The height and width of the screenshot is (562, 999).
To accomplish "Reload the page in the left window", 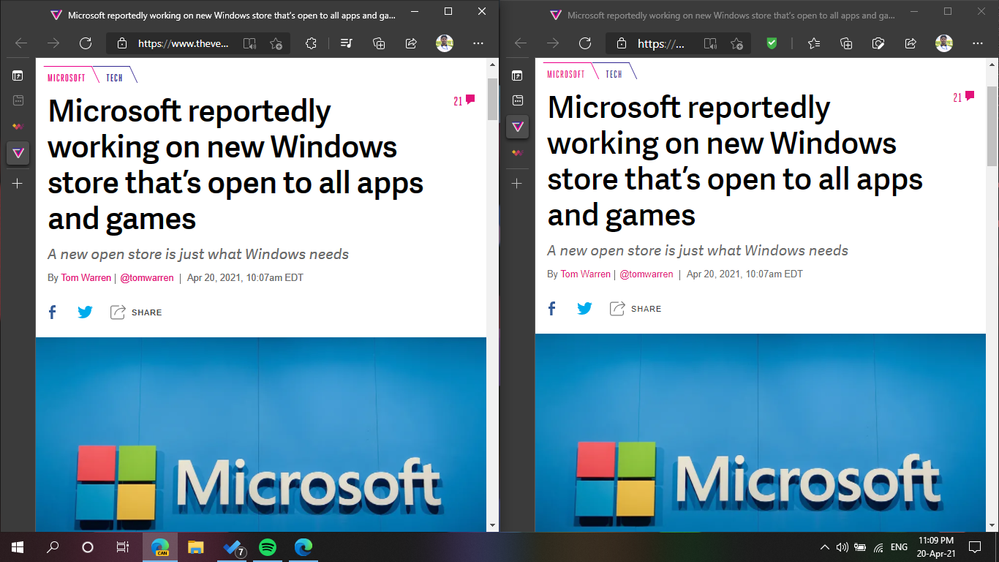I will pyautogui.click(x=85, y=43).
